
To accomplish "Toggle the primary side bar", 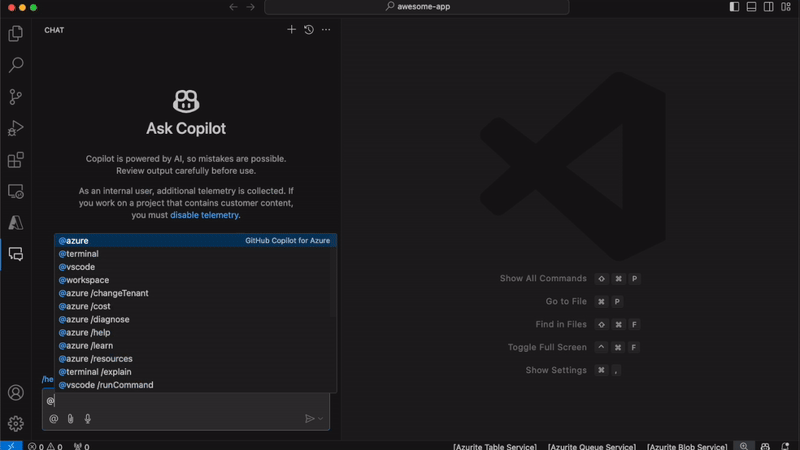I will click(734, 7).
